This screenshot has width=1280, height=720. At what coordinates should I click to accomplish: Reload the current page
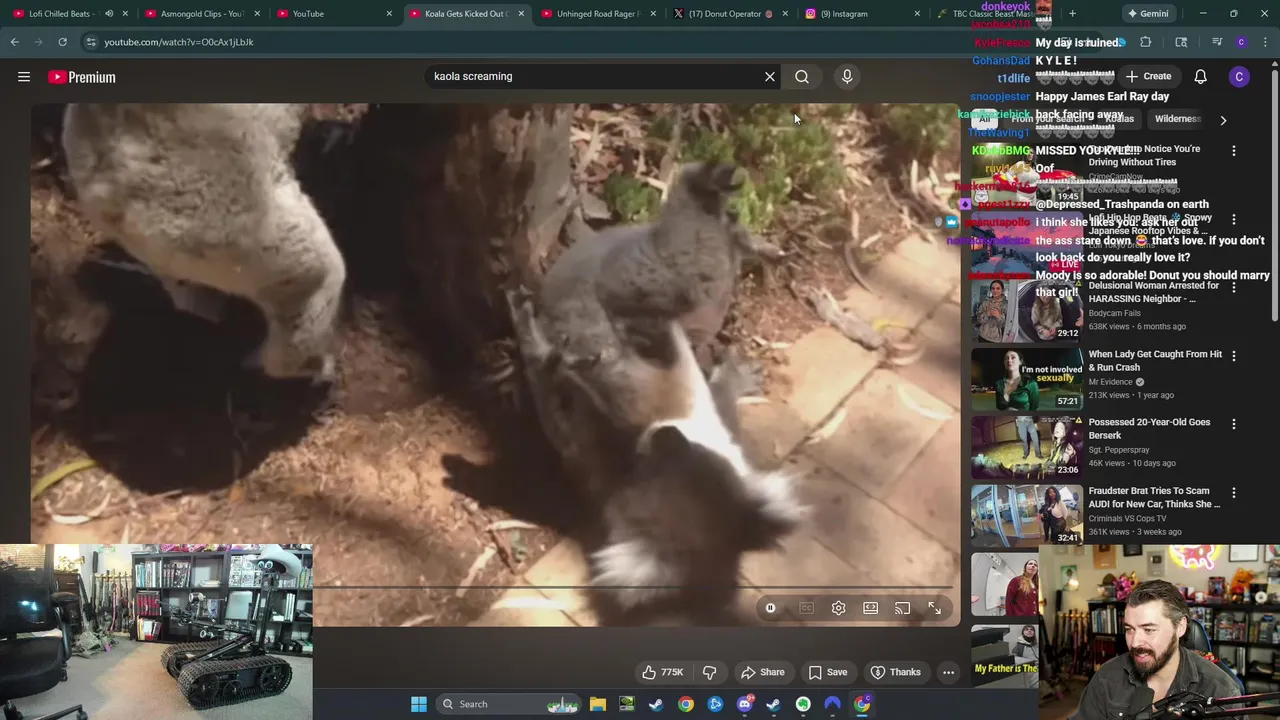[62, 42]
